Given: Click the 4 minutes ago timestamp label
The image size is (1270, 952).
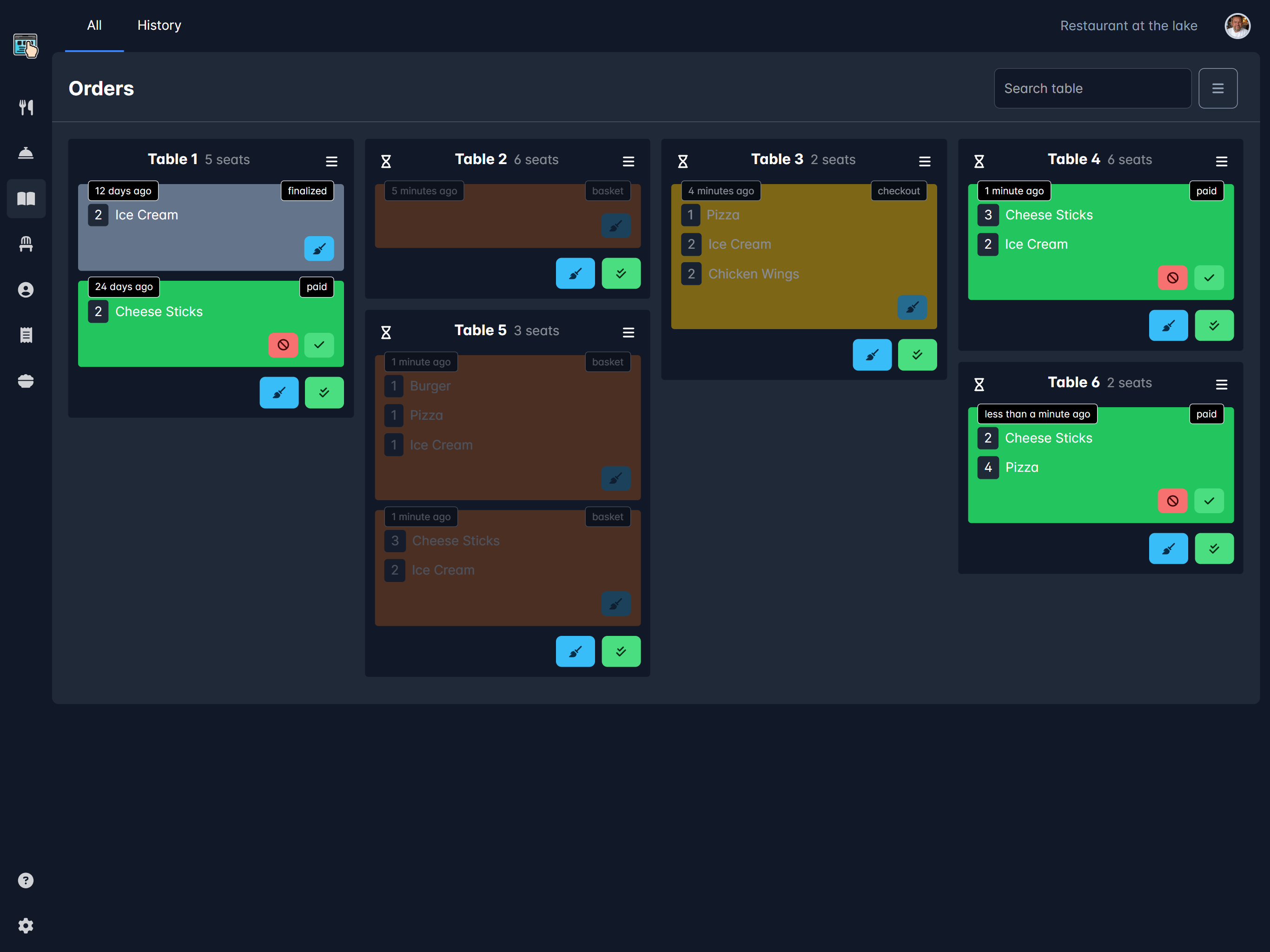Looking at the screenshot, I should click(x=721, y=191).
